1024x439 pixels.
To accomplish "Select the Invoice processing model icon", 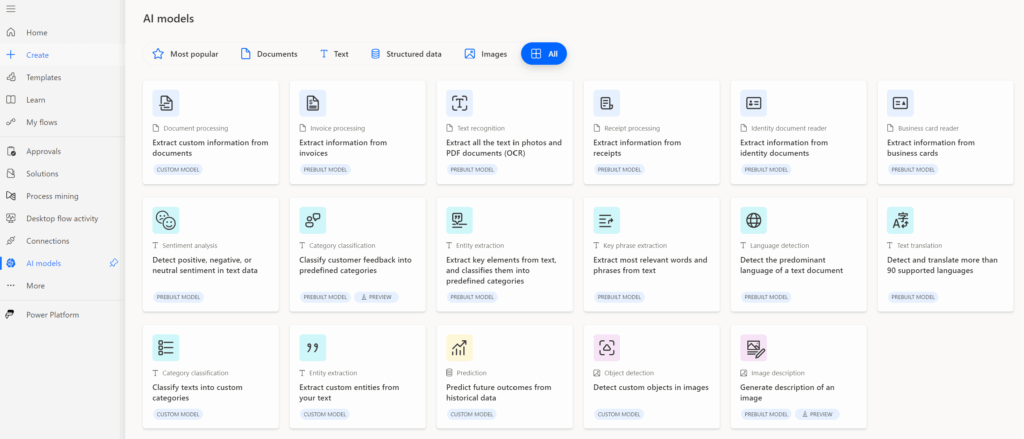I will click(x=313, y=103).
